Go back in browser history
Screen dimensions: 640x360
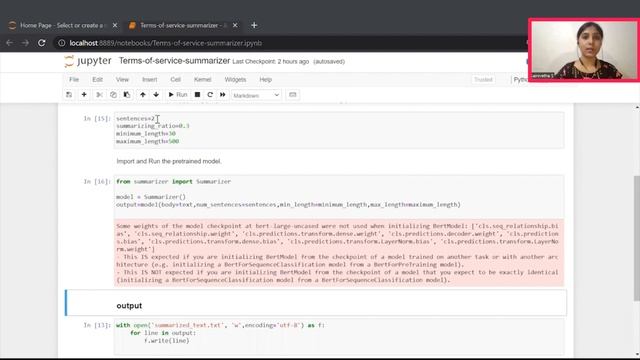pos(9,43)
